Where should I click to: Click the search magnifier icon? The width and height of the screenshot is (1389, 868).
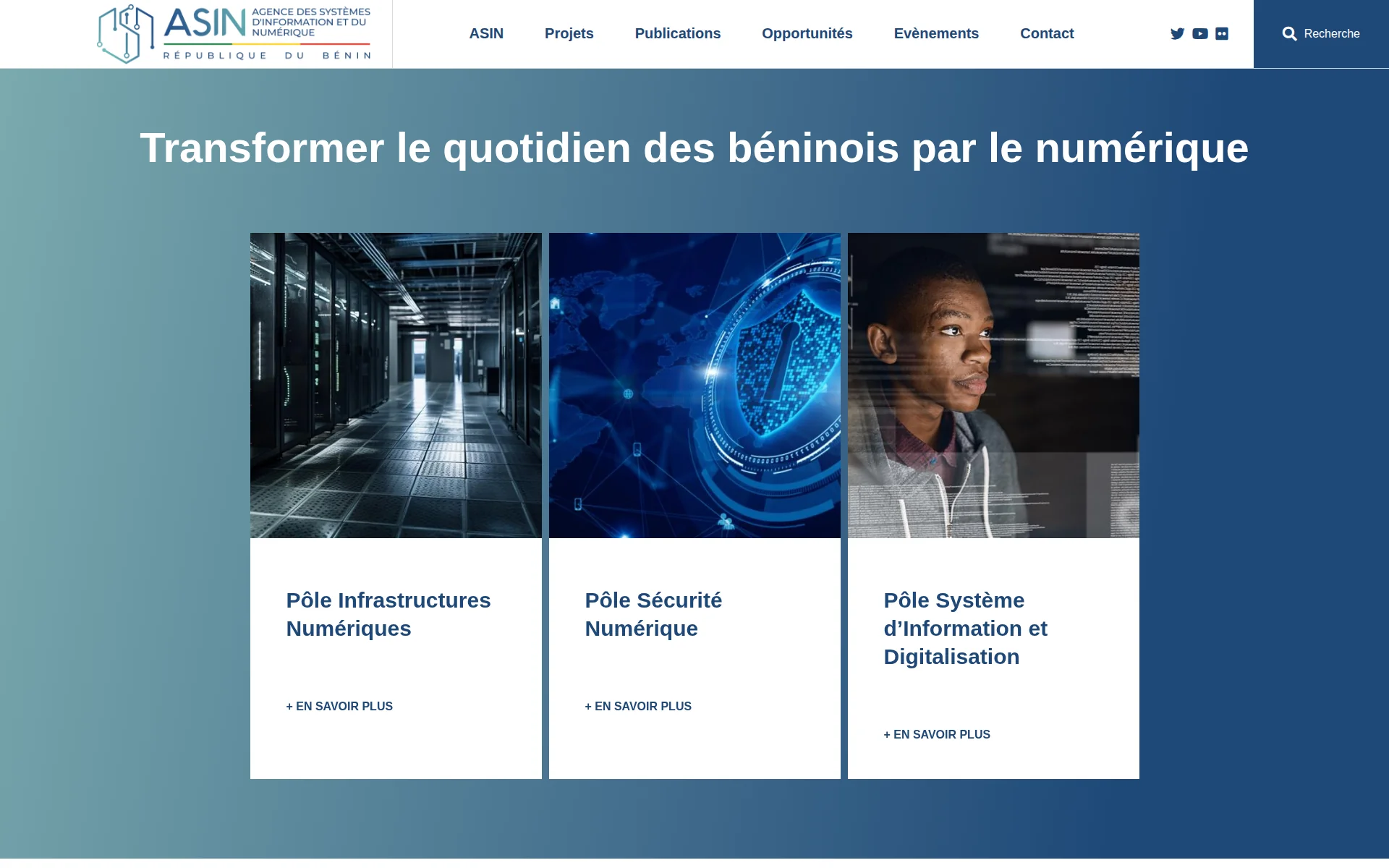click(x=1289, y=34)
